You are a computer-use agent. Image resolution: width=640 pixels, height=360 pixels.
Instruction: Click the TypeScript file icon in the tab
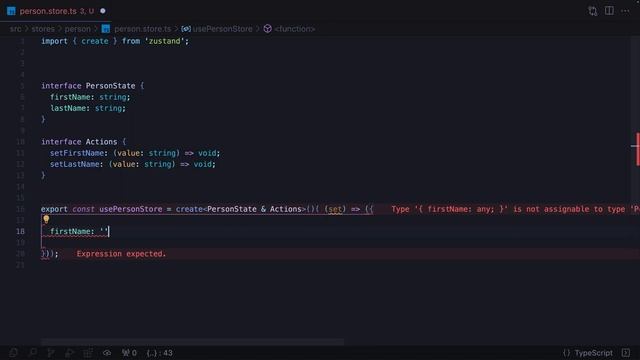coord(11,11)
